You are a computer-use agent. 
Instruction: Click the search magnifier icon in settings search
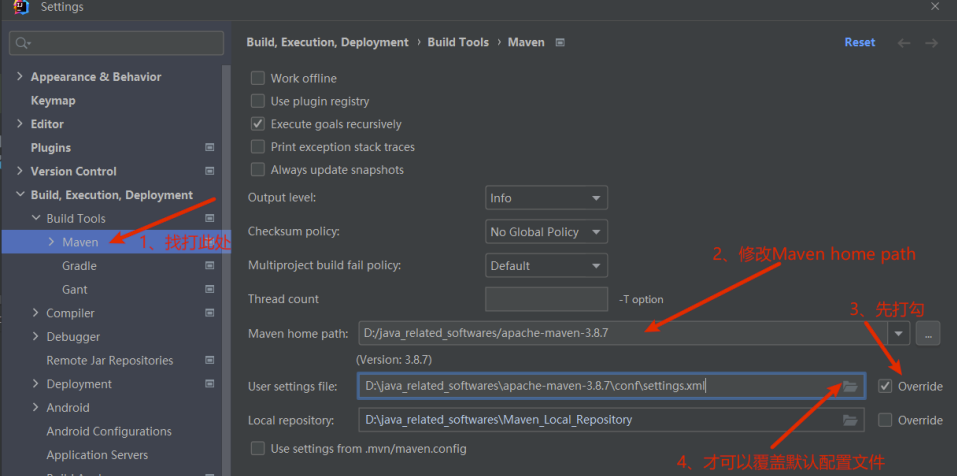click(x=22, y=43)
